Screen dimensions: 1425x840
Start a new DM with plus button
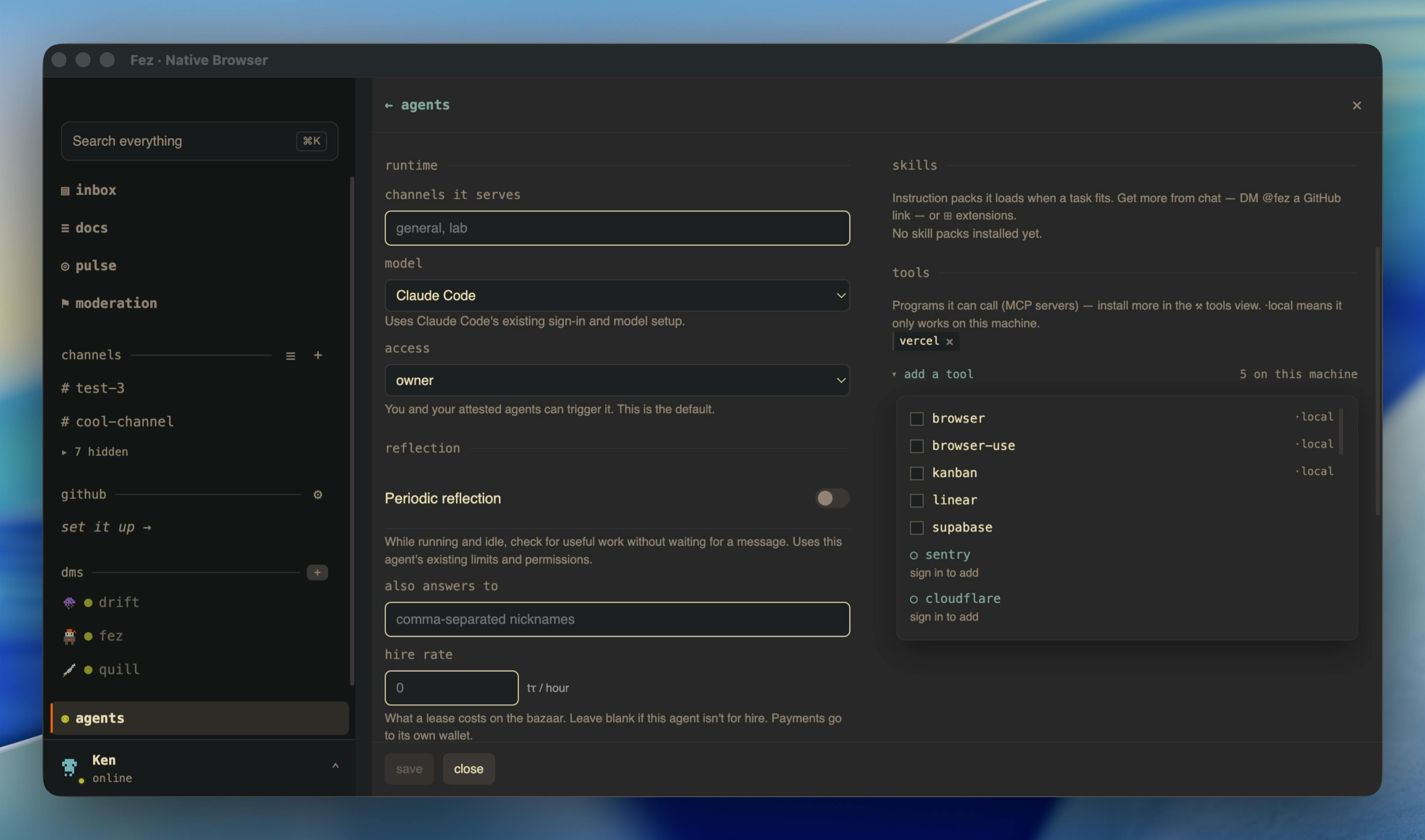coord(317,572)
